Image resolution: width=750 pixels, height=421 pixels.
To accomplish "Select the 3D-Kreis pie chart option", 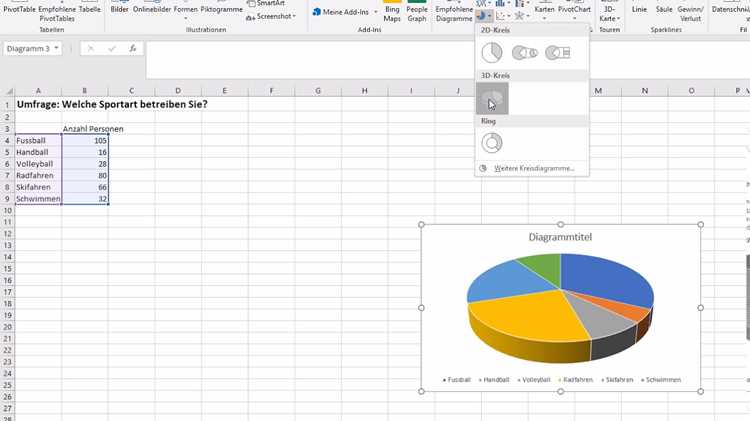I will click(x=492, y=99).
